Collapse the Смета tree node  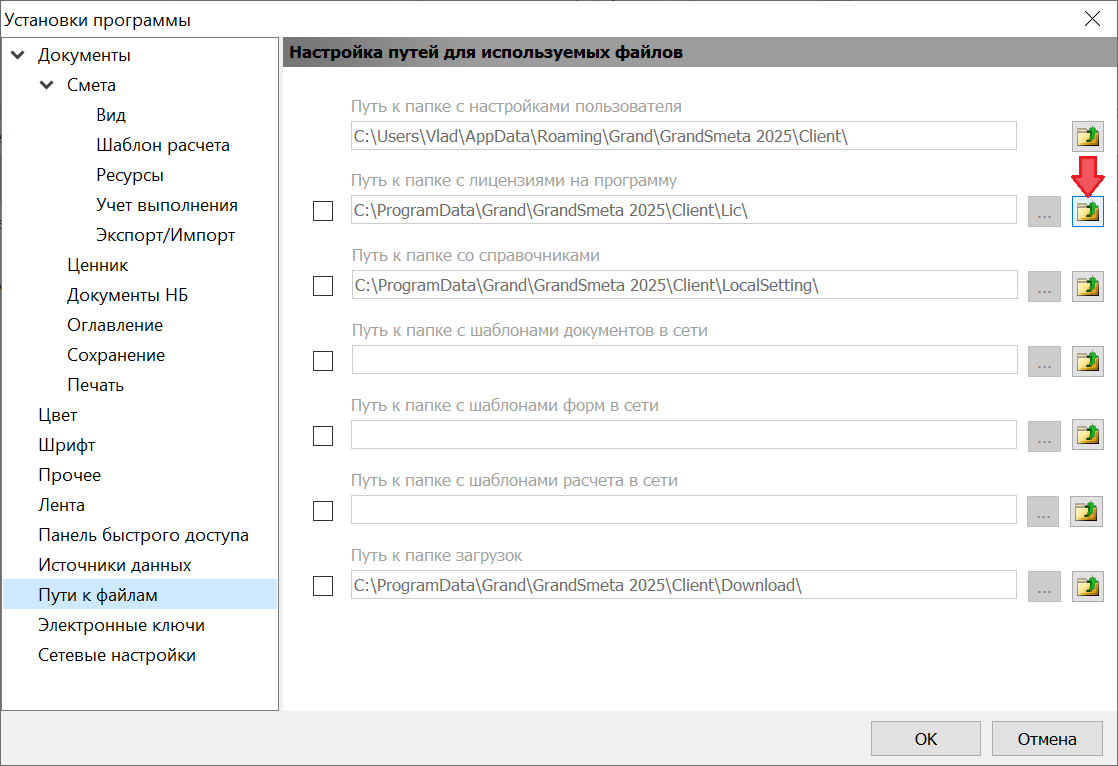point(47,85)
